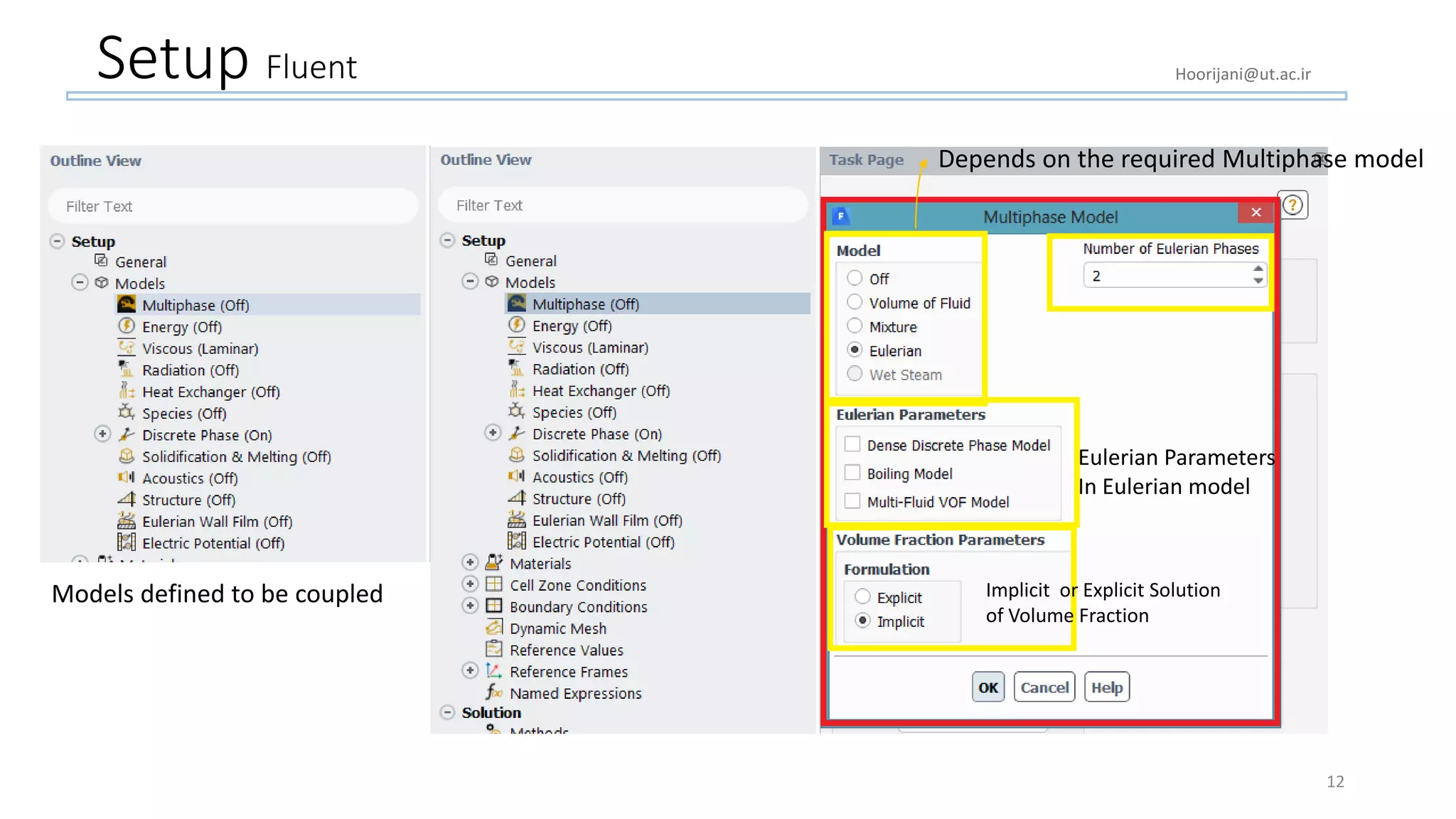
Task: Click the Named Expressions fx icon
Action: [x=494, y=692]
